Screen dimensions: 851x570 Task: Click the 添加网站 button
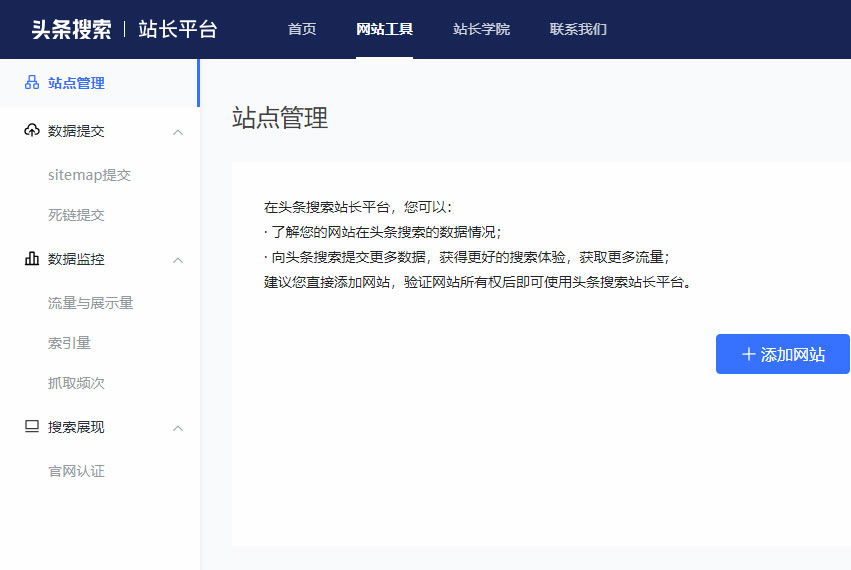point(783,354)
